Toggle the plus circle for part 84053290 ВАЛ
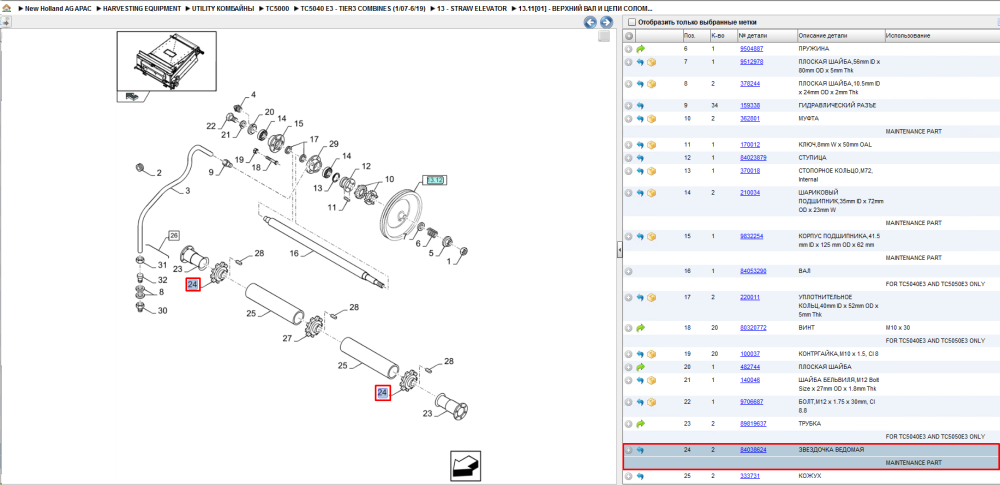This screenshot has height=485, width=1000. tap(629, 271)
